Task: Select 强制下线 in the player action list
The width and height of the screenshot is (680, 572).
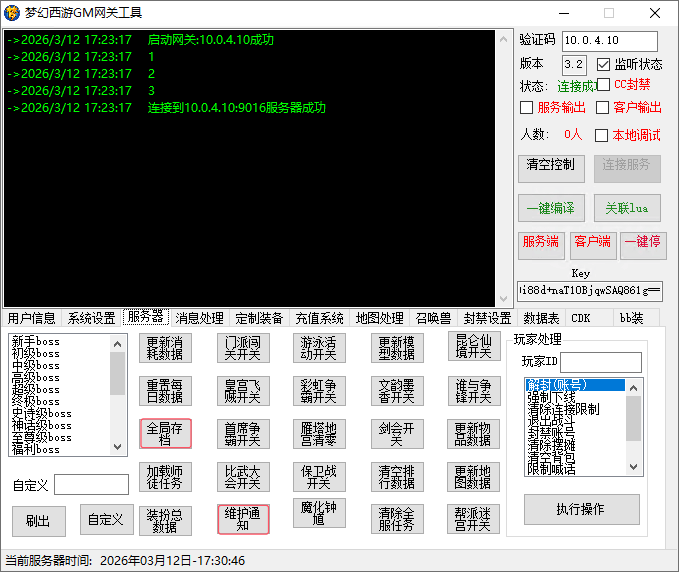Action: point(550,397)
